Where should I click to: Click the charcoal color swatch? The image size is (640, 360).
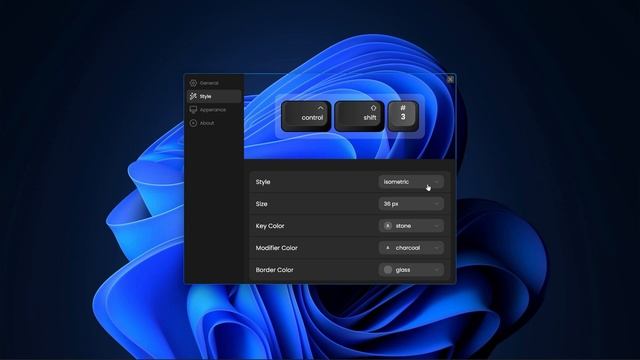(388, 248)
